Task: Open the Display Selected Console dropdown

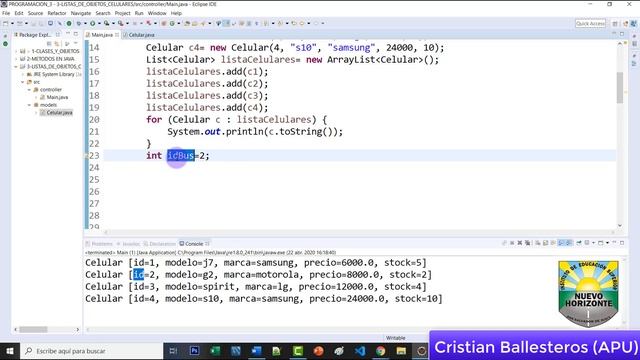Action: pos(593,243)
